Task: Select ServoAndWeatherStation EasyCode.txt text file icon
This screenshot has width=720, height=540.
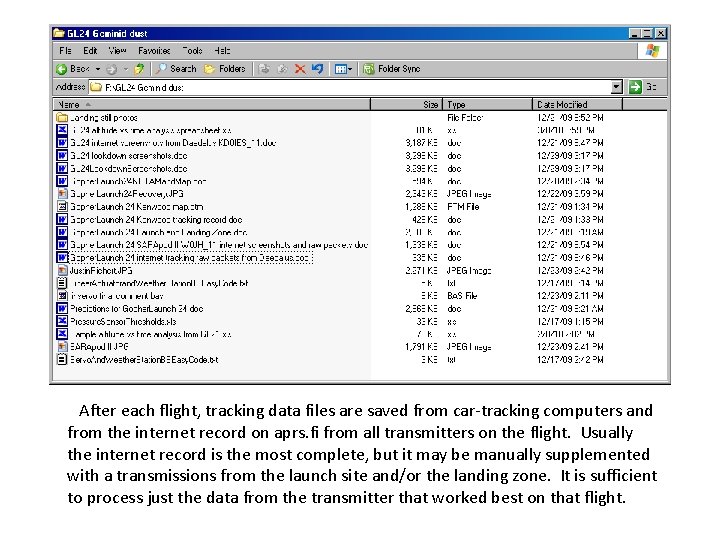Action: tap(62, 360)
